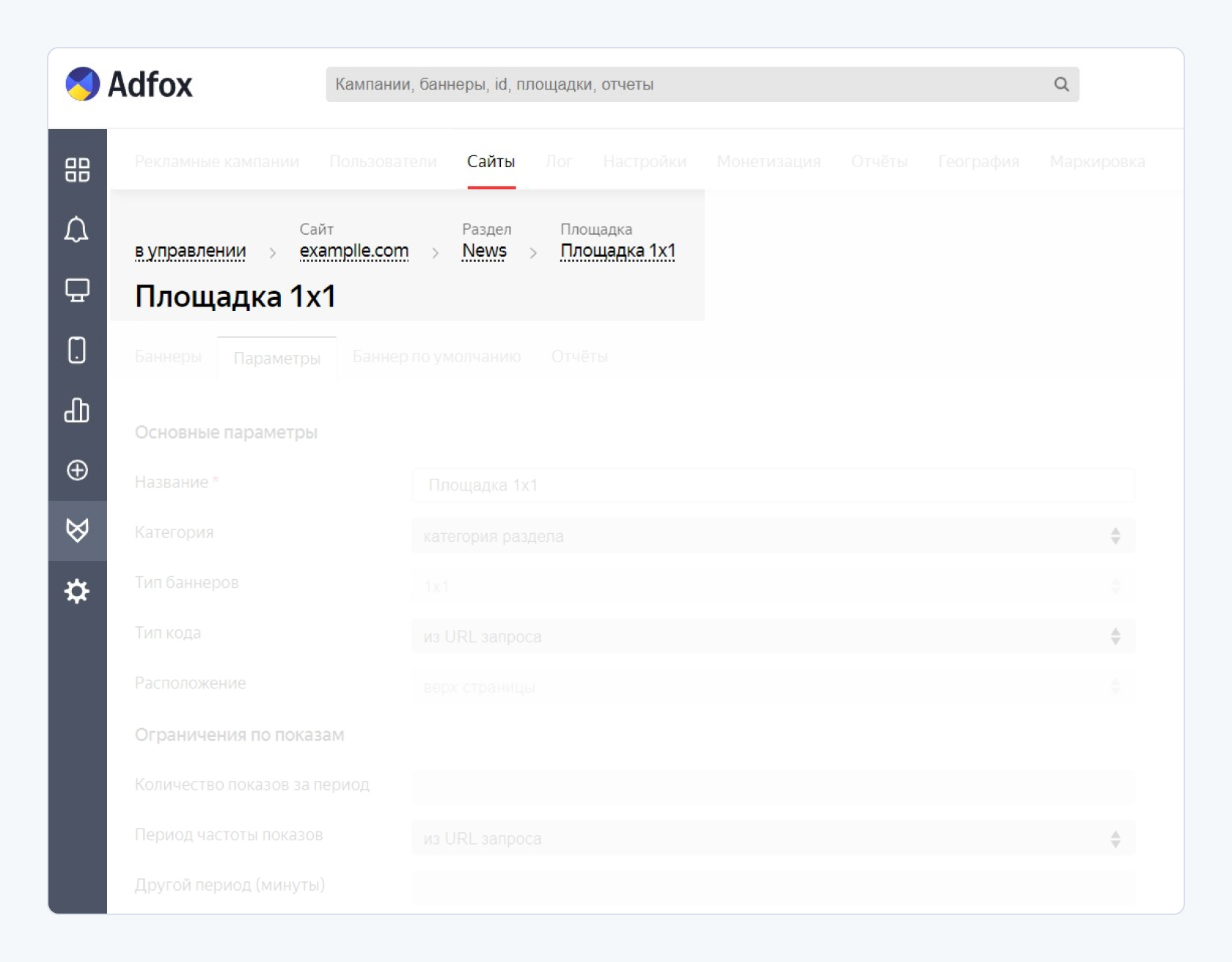The width and height of the screenshot is (1232, 962).
Task: Open notifications via the bell icon
Action: click(77, 230)
